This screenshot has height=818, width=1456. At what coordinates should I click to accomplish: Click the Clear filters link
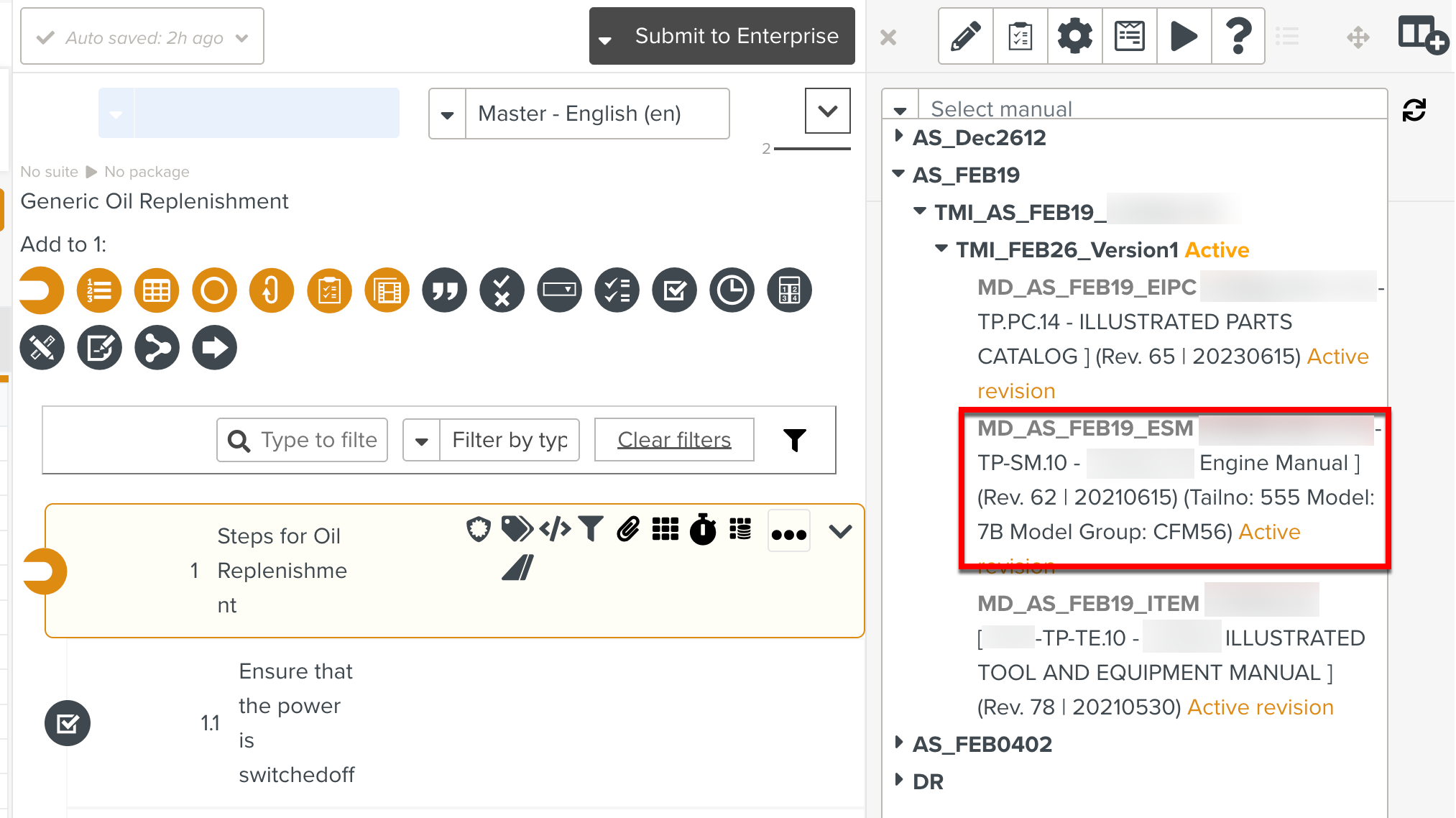coord(673,440)
